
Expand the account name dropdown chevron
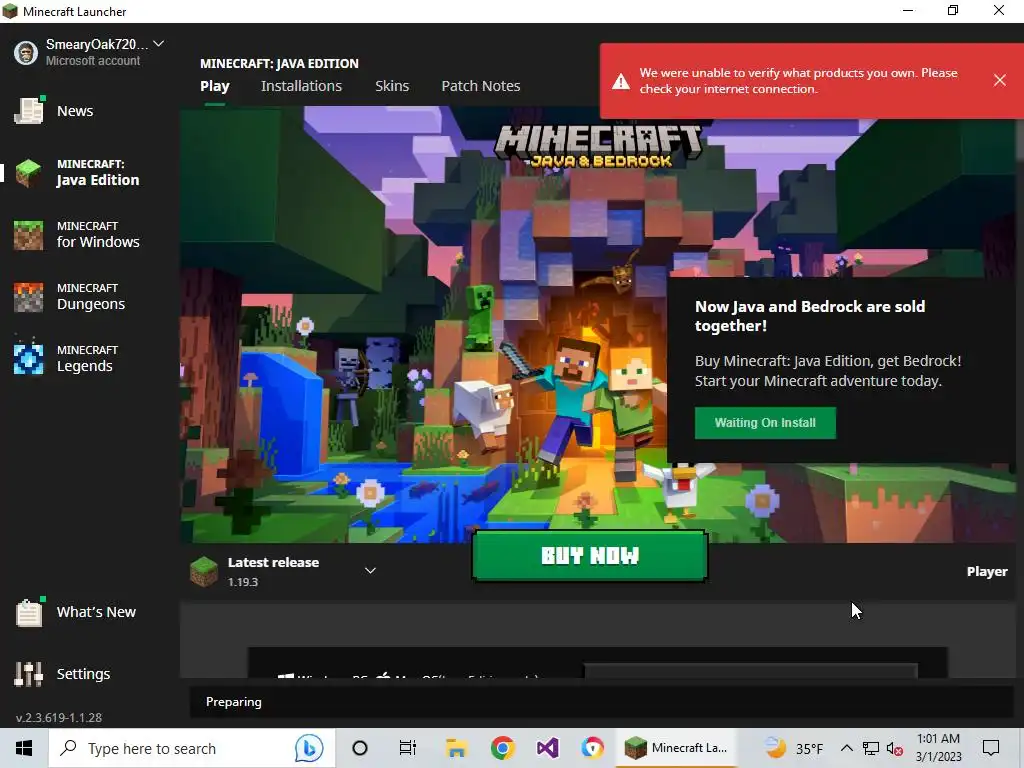pyautogui.click(x=159, y=44)
